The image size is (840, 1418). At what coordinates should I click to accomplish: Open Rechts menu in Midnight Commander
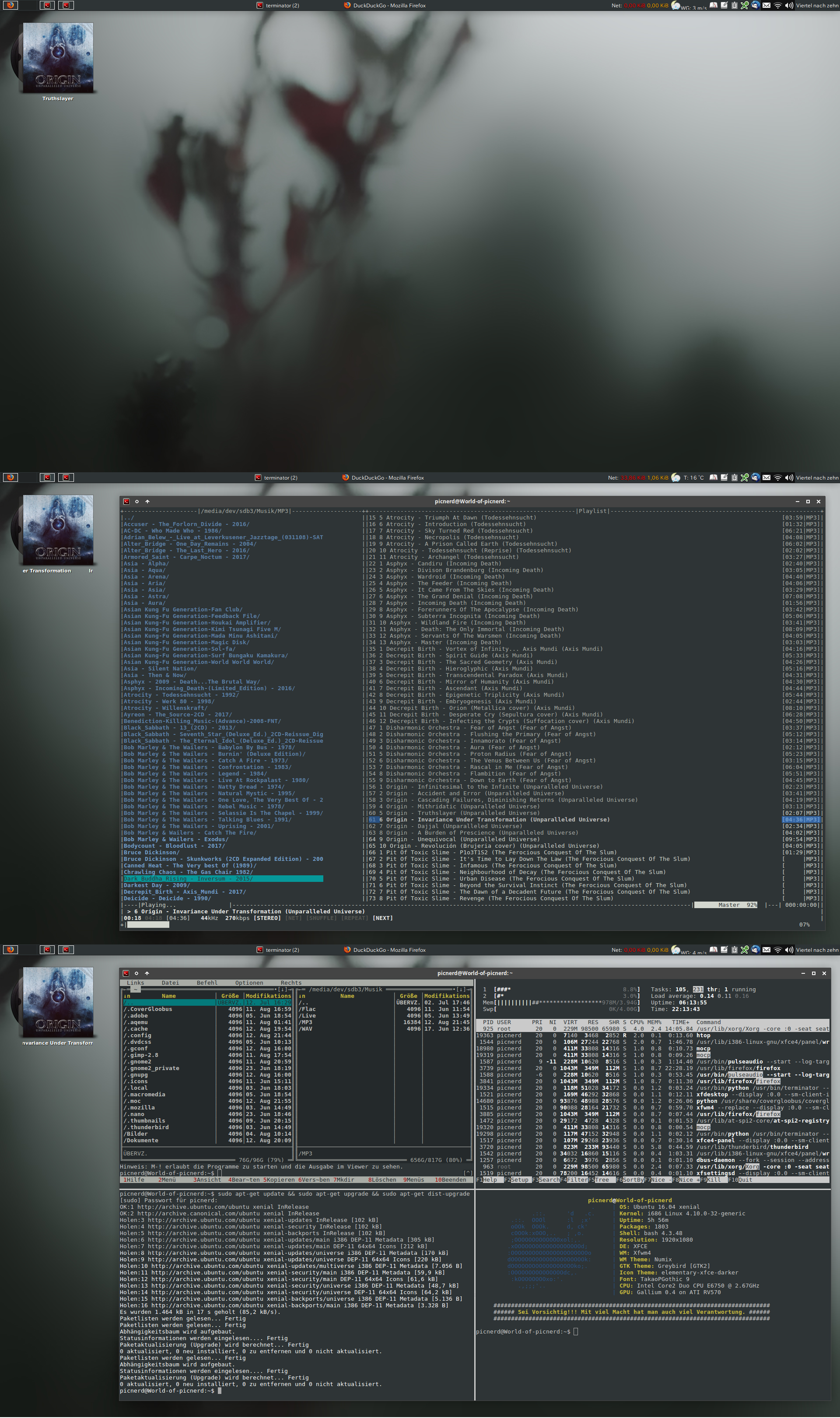pyautogui.click(x=291, y=983)
